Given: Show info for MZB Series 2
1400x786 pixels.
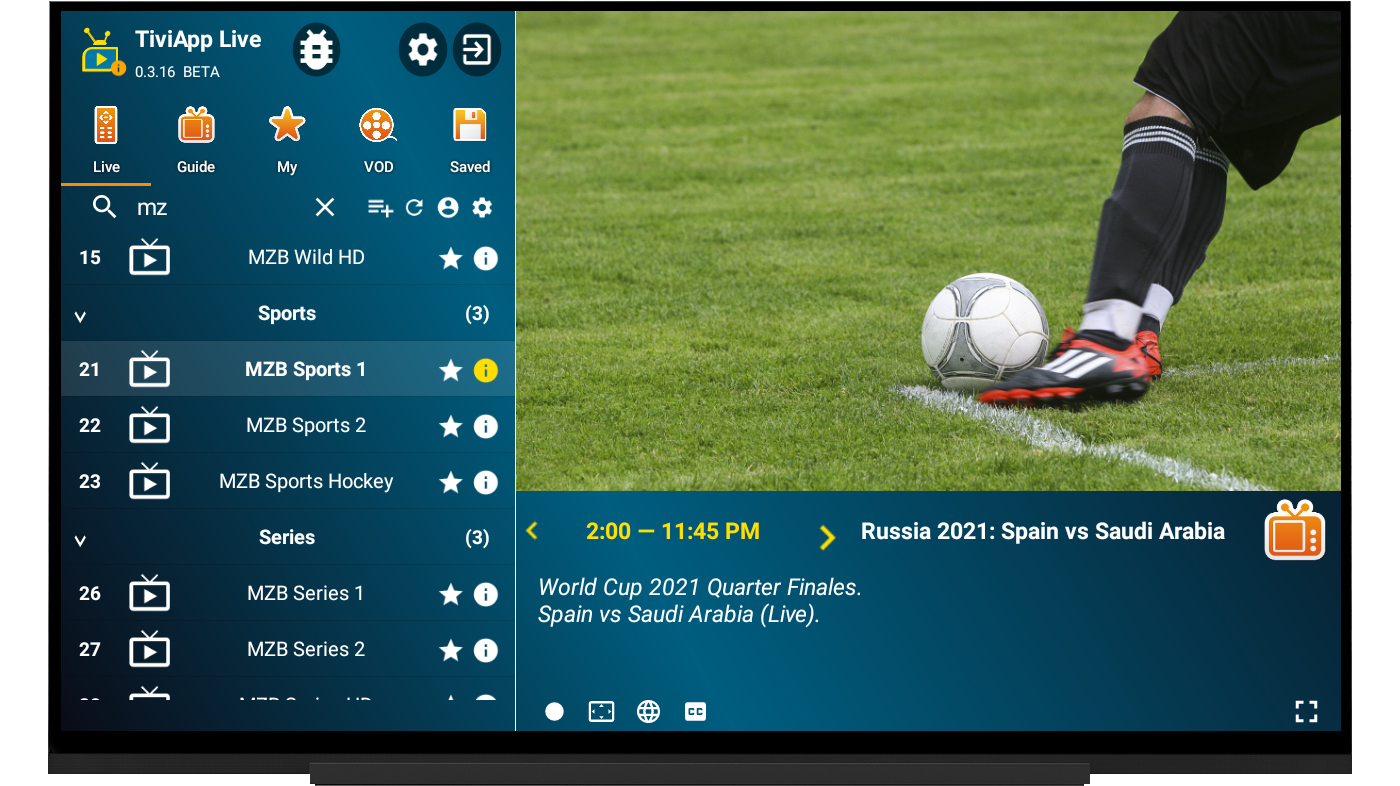Looking at the screenshot, I should pyautogui.click(x=485, y=651).
